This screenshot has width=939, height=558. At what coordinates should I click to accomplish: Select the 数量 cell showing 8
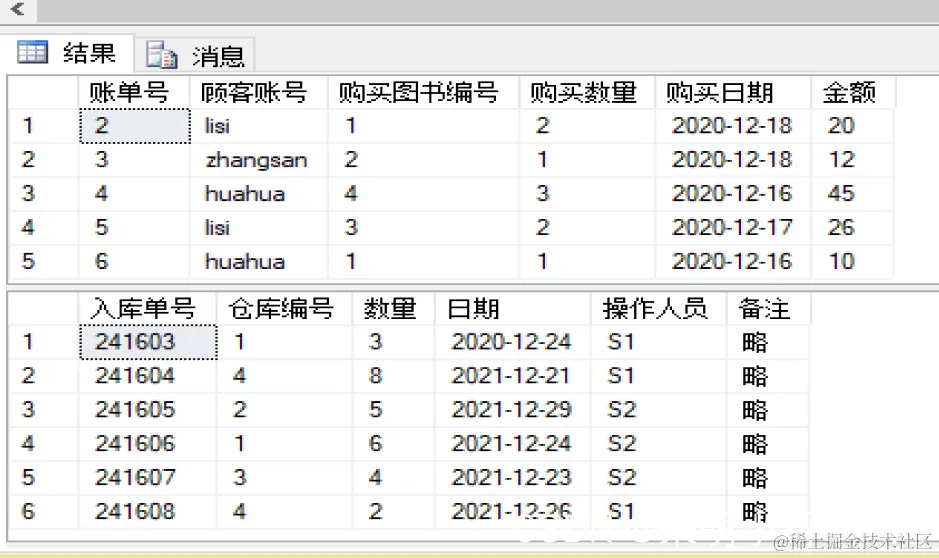tap(394, 376)
